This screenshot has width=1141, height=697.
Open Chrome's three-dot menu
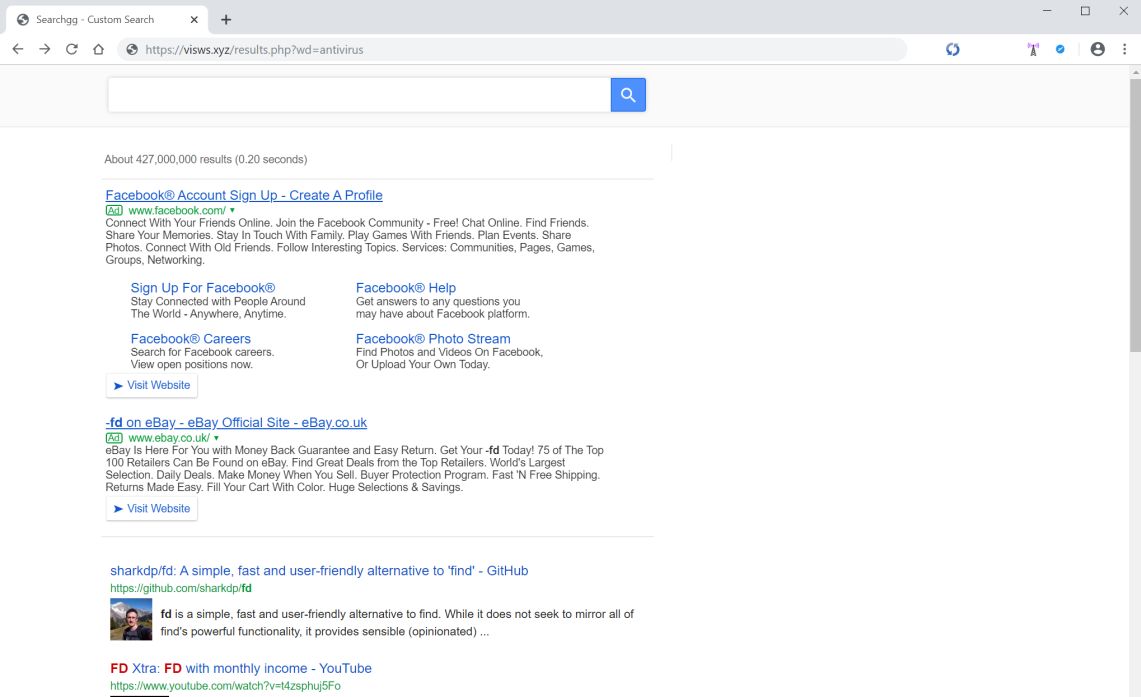1124,49
